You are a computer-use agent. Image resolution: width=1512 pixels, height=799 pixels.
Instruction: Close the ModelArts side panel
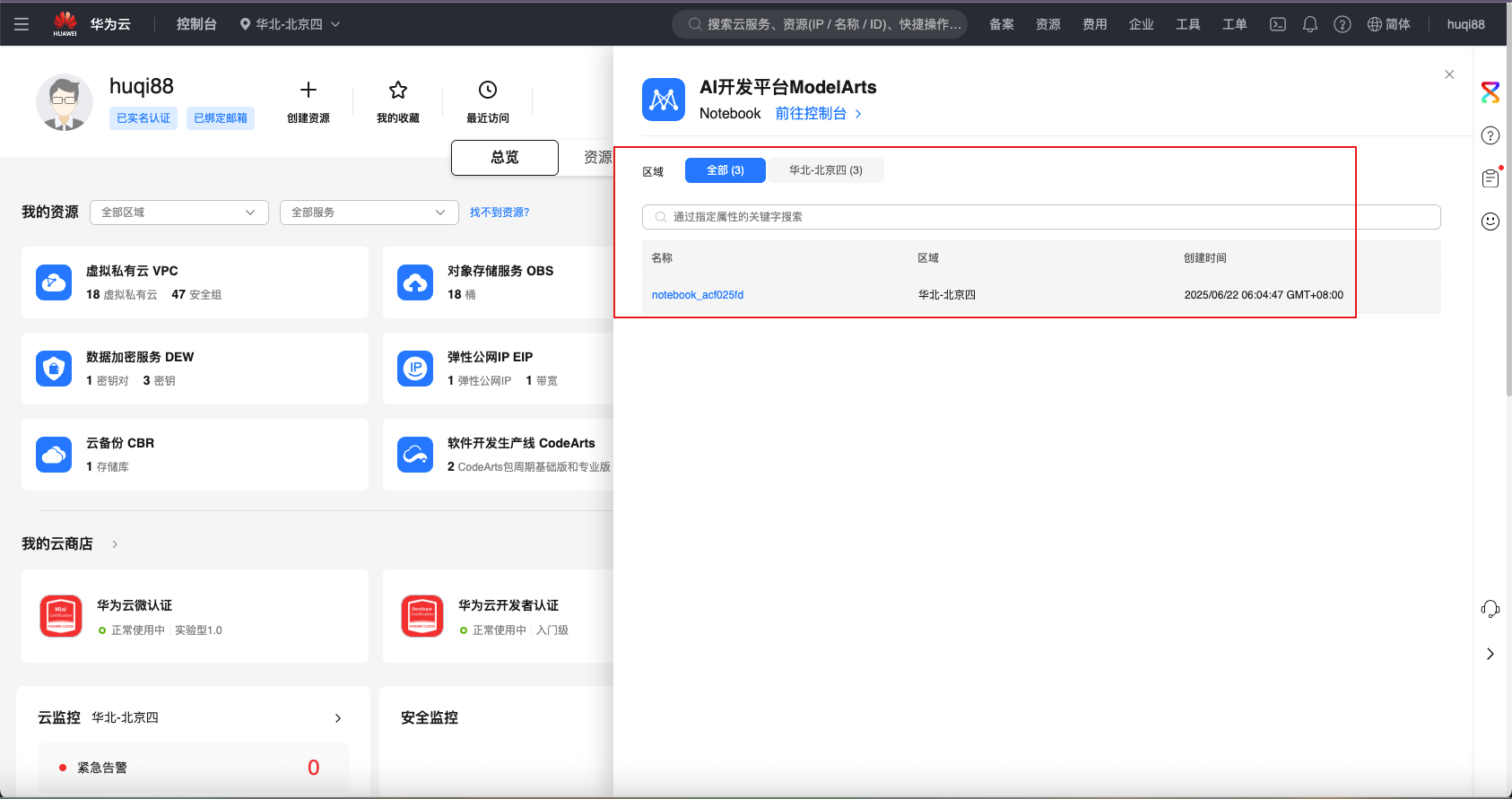pyautogui.click(x=1449, y=74)
